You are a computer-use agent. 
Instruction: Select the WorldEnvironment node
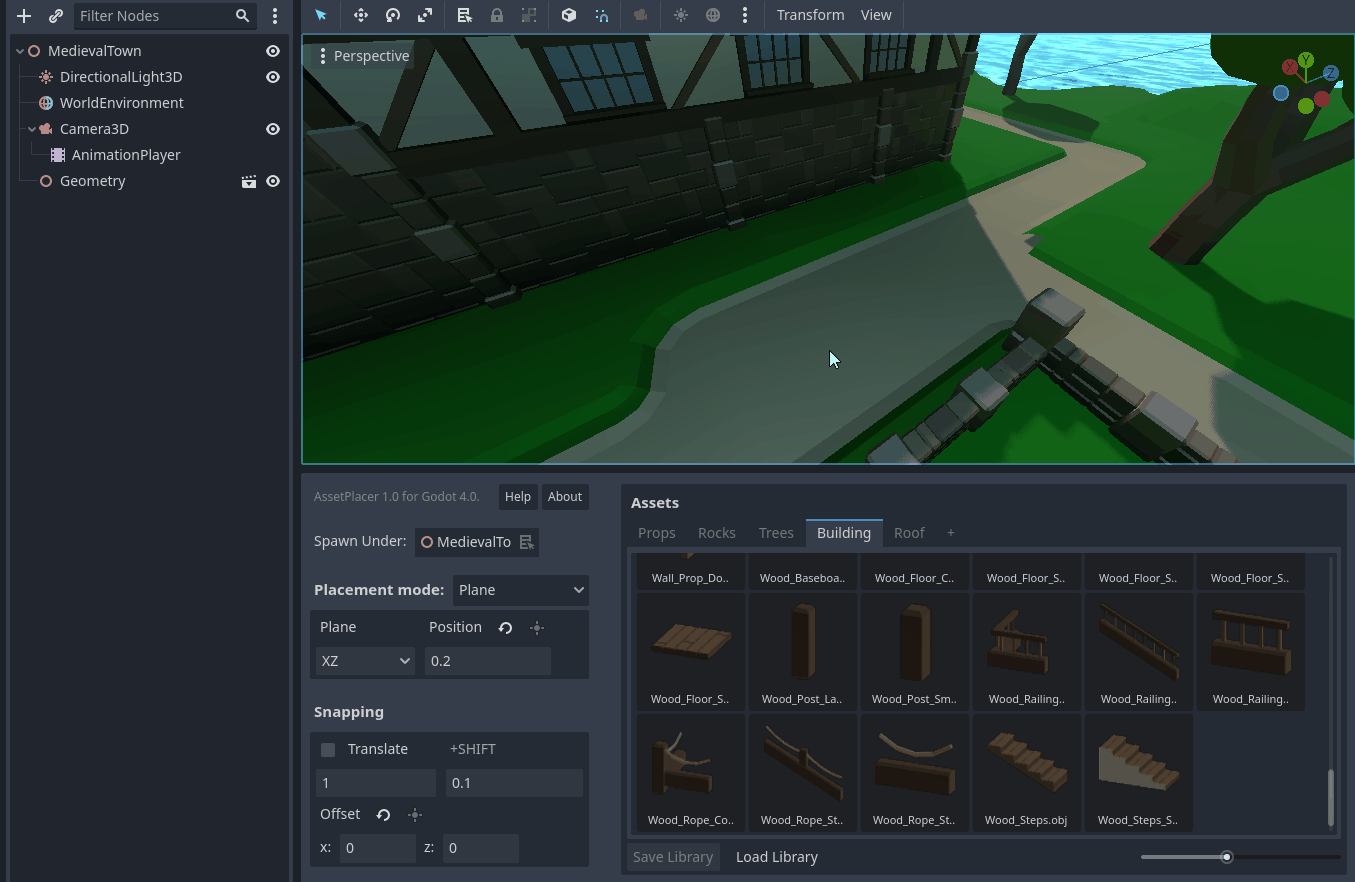click(122, 103)
